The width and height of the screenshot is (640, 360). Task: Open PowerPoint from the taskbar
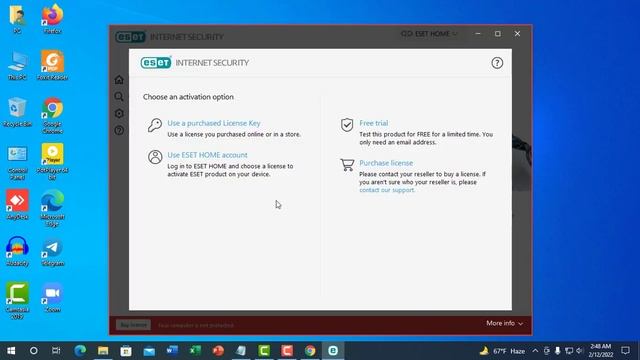coord(218,351)
